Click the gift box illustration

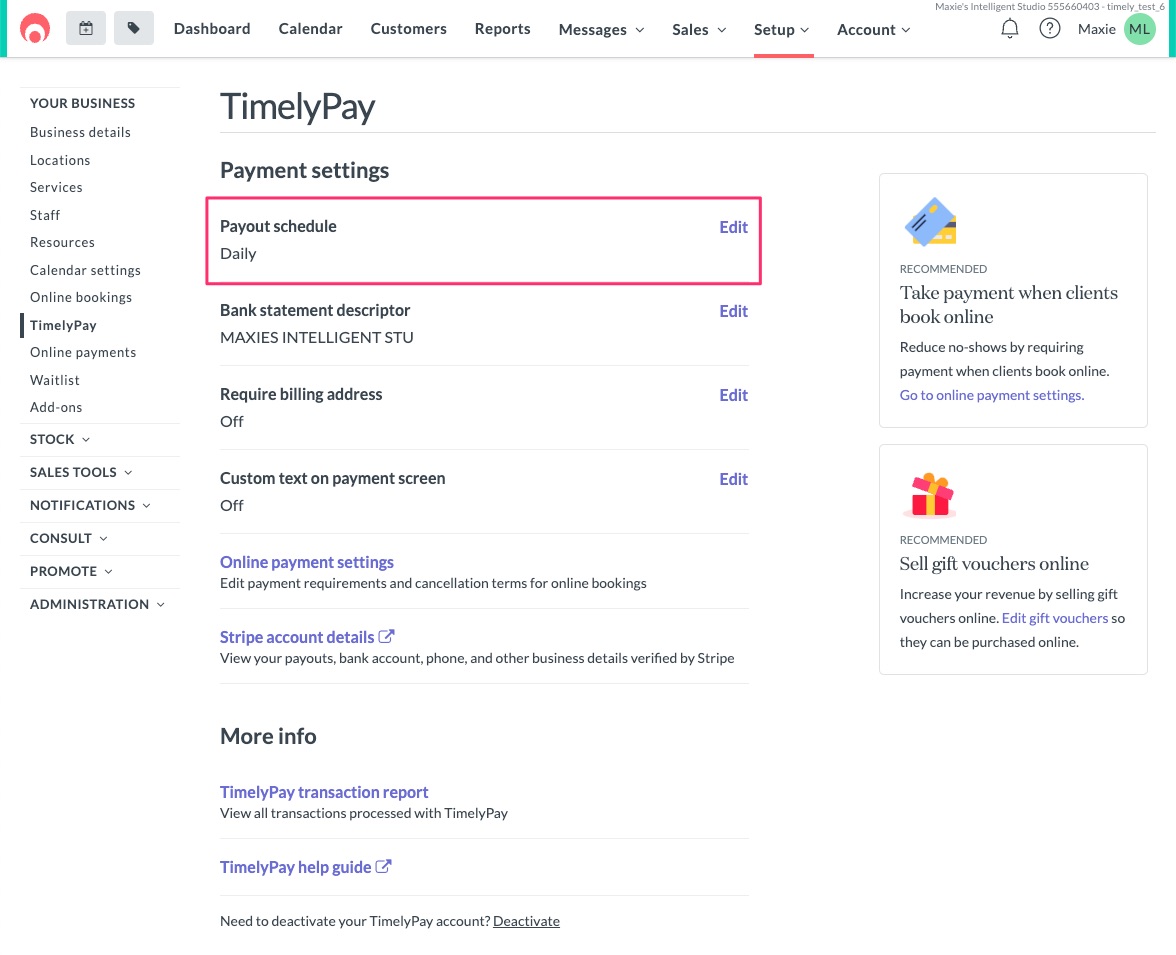point(931,495)
